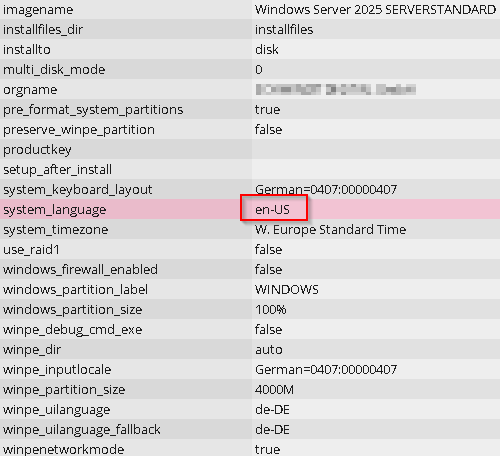Click the false value of use_raid1
Screen dimensions: 500x456
point(268,250)
